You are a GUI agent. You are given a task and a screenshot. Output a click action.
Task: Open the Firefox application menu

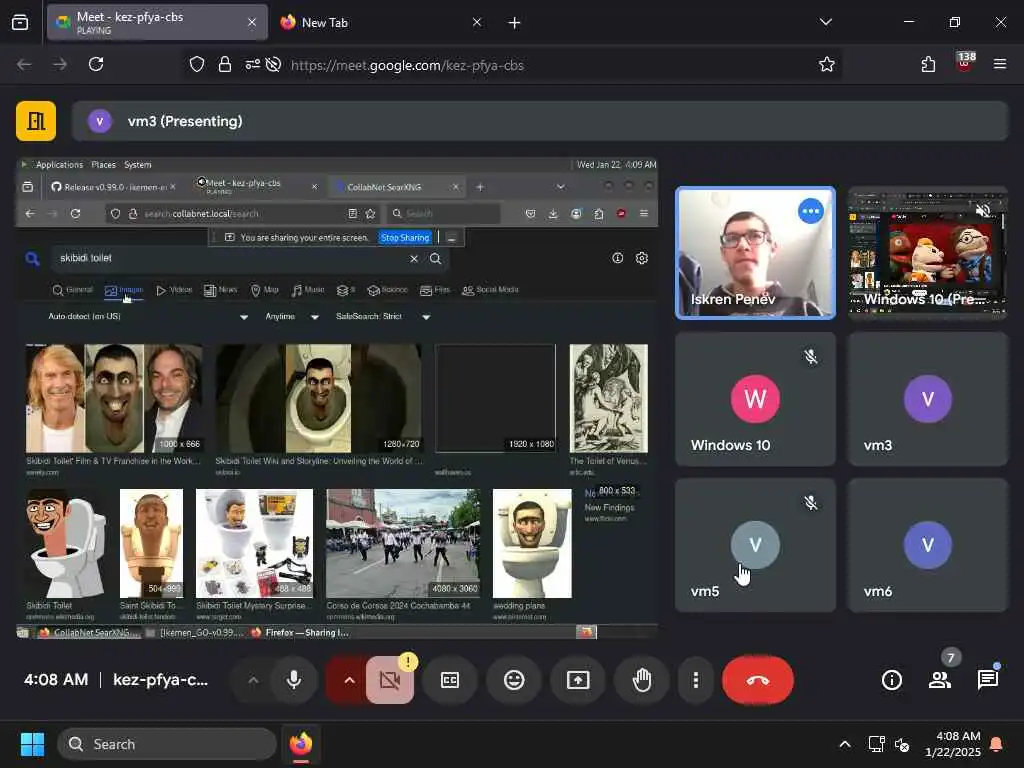point(999,65)
